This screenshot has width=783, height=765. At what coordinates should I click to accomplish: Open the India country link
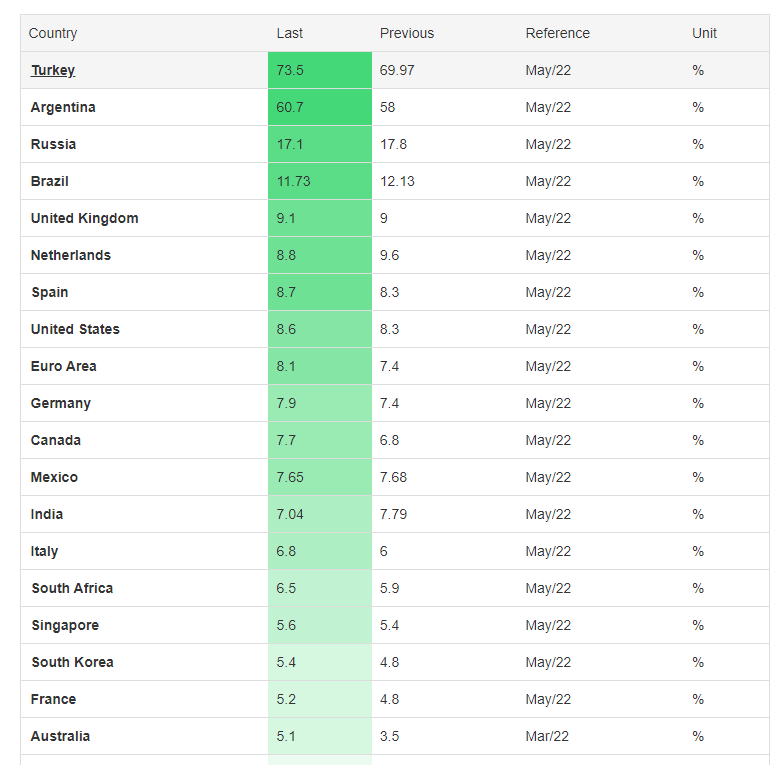pyautogui.click(x=47, y=514)
